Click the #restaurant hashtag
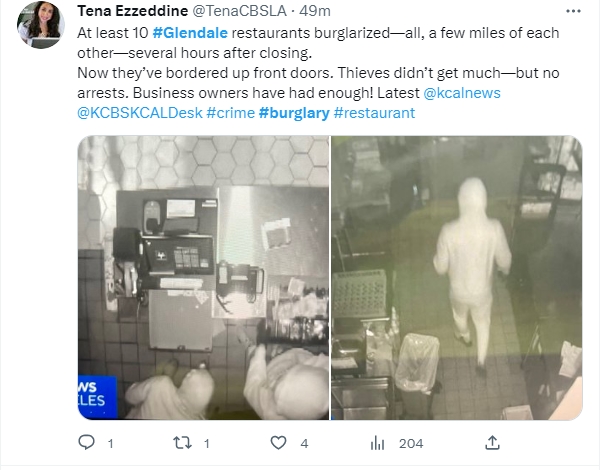 click(374, 113)
